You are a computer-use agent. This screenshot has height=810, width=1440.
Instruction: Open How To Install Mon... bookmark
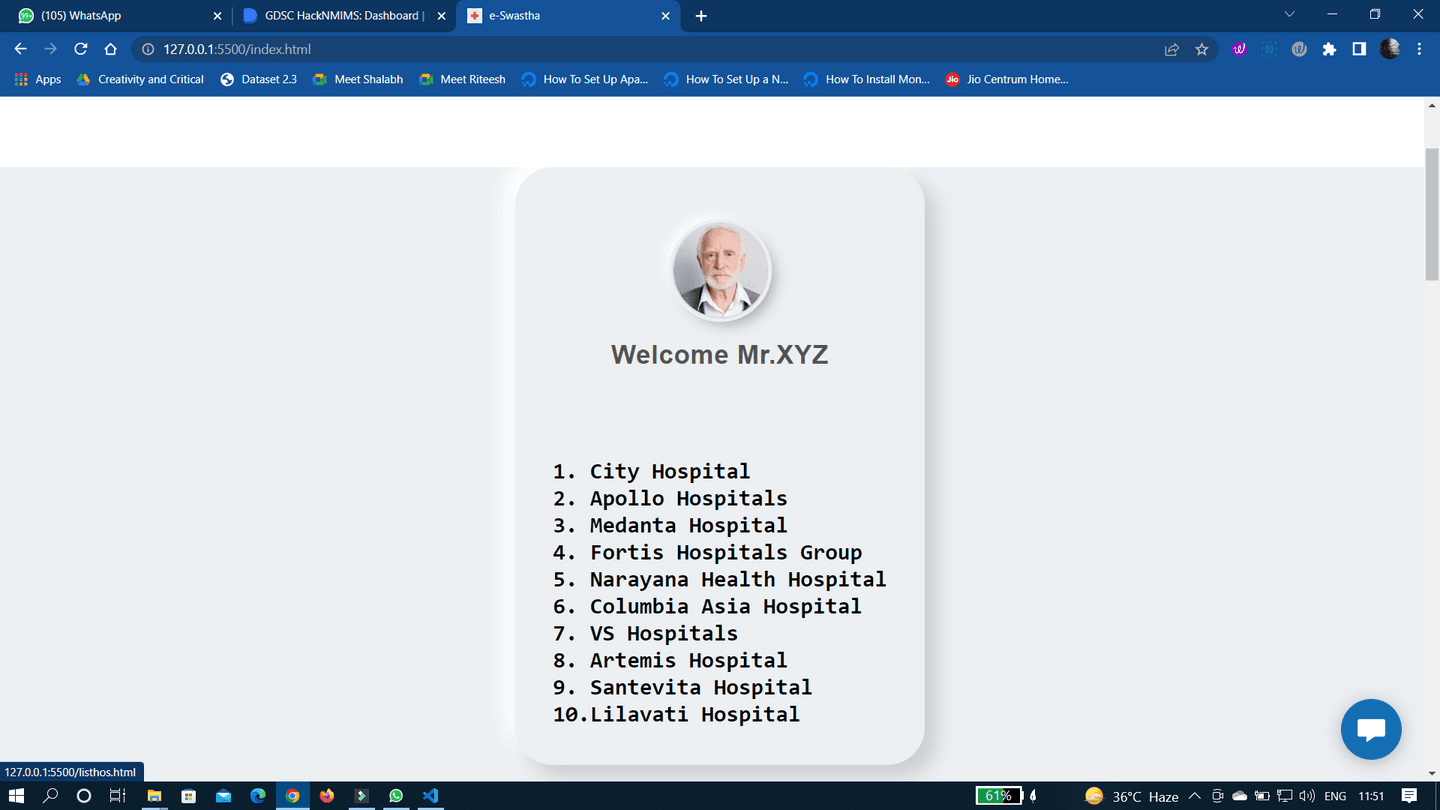(867, 79)
